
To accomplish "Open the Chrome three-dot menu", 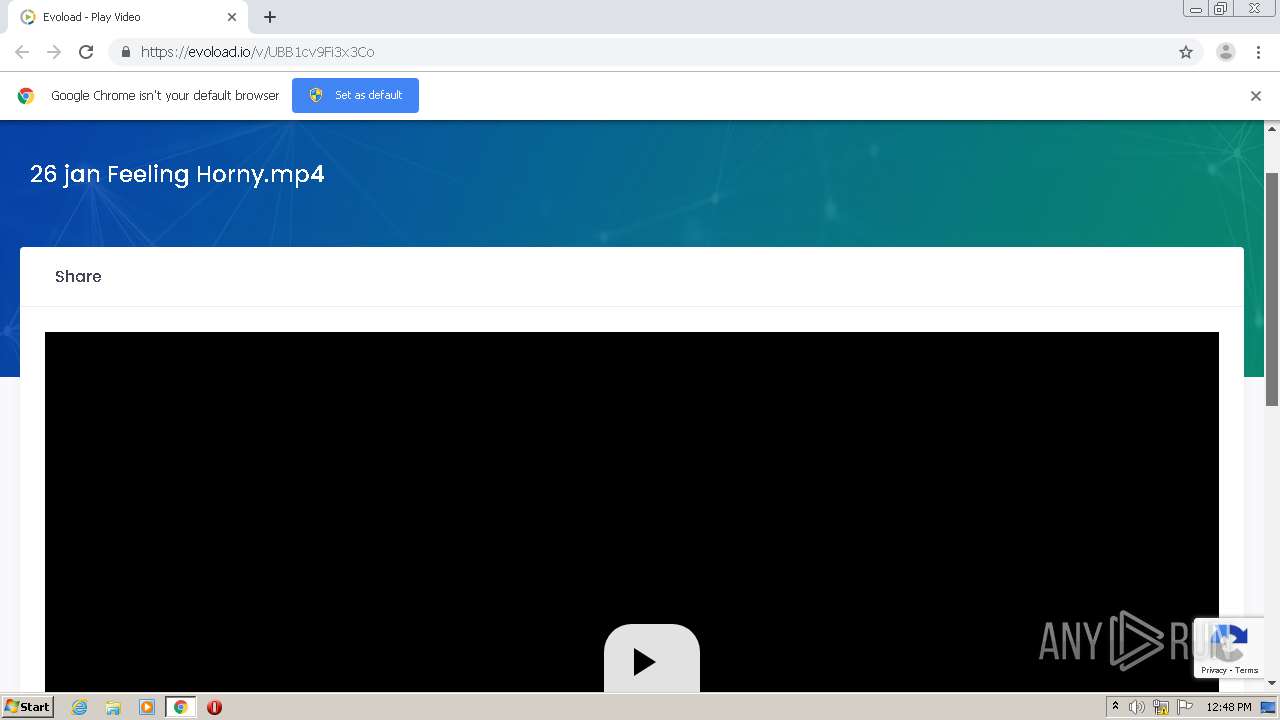I will [1258, 52].
